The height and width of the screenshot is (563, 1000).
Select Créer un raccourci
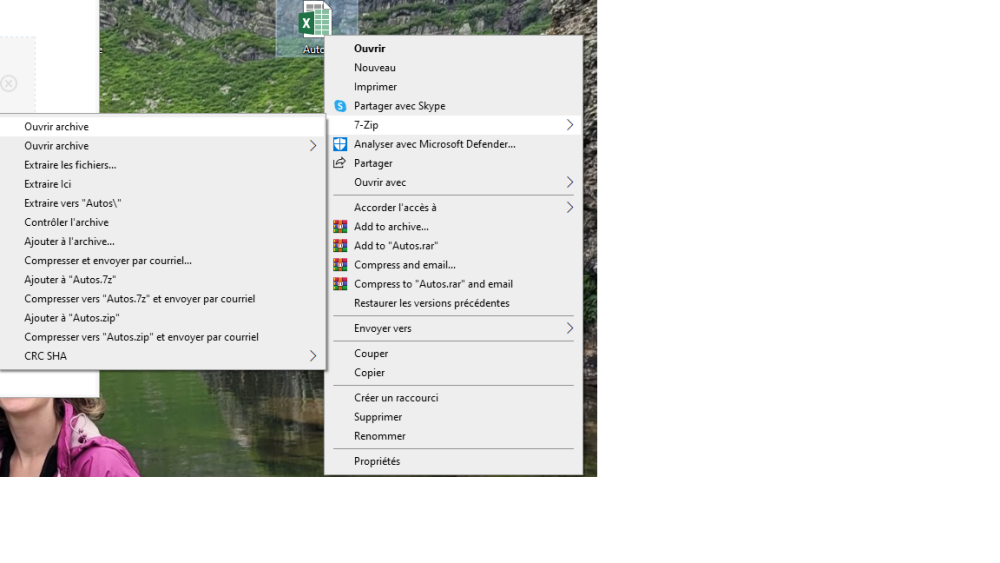point(396,398)
